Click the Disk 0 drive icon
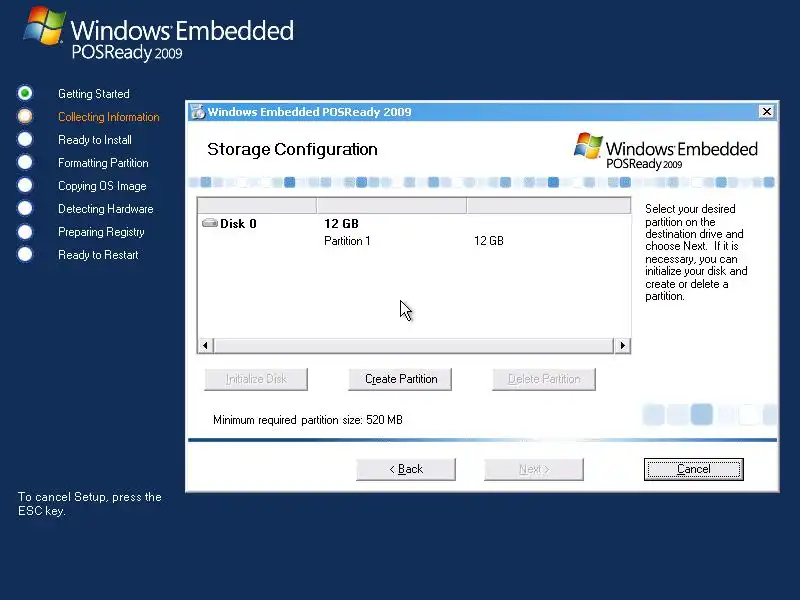The width and height of the screenshot is (800, 600). [210, 223]
